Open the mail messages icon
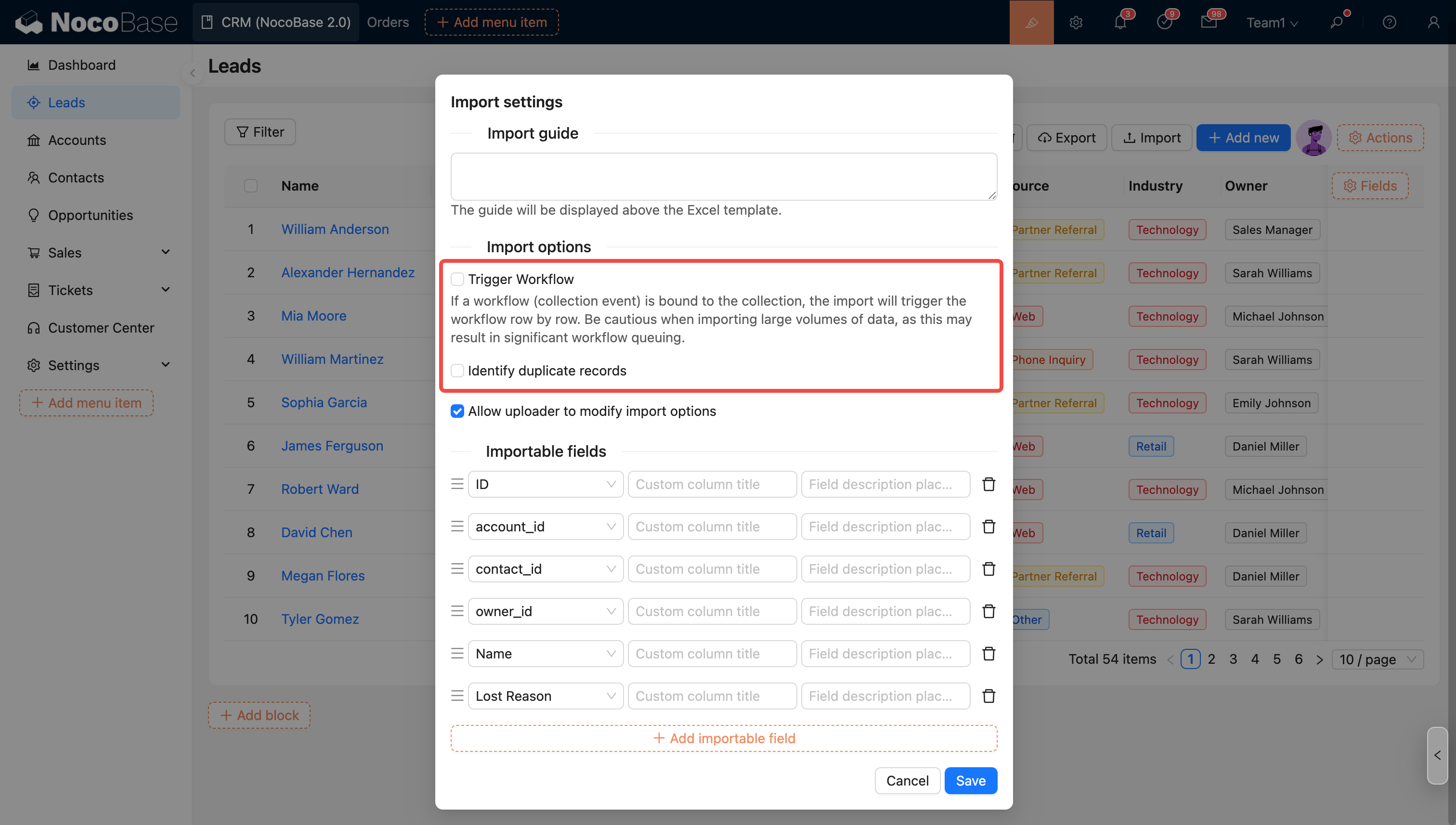1456x825 pixels. click(1209, 22)
